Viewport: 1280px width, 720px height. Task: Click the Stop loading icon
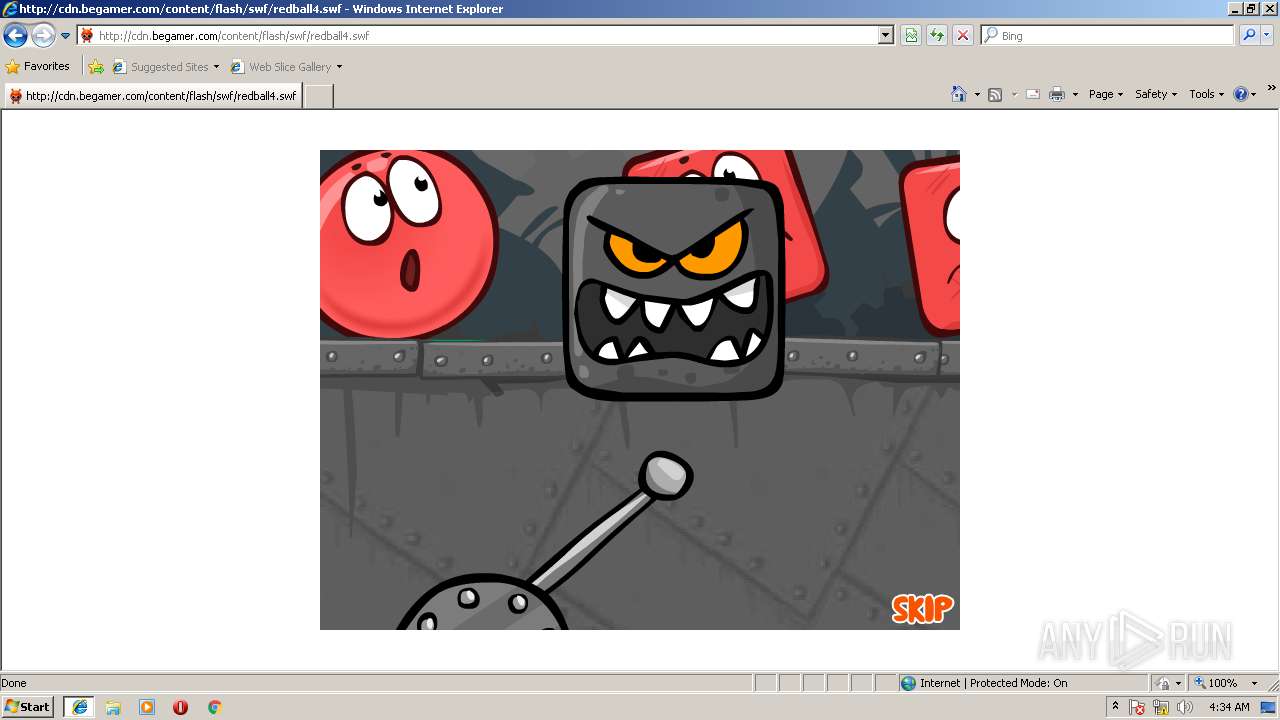tap(963, 35)
